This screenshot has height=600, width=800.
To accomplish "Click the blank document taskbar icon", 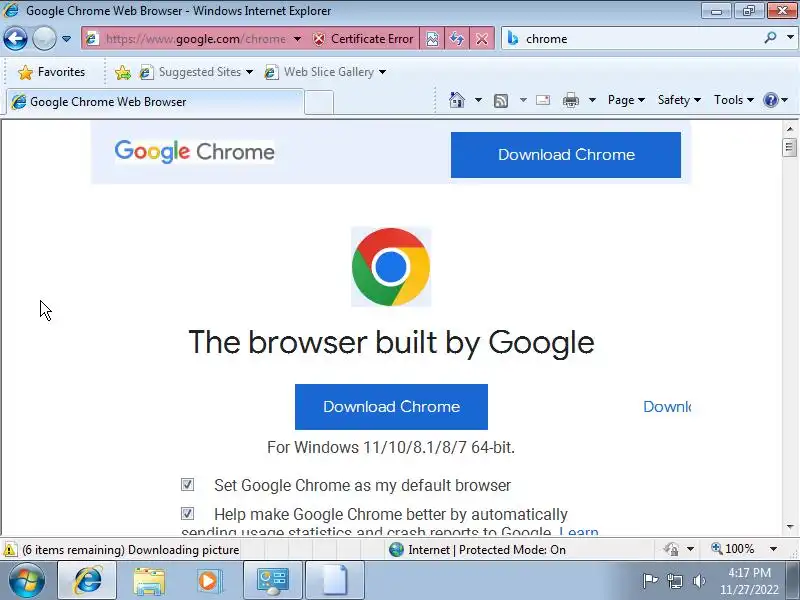I will point(335,581).
